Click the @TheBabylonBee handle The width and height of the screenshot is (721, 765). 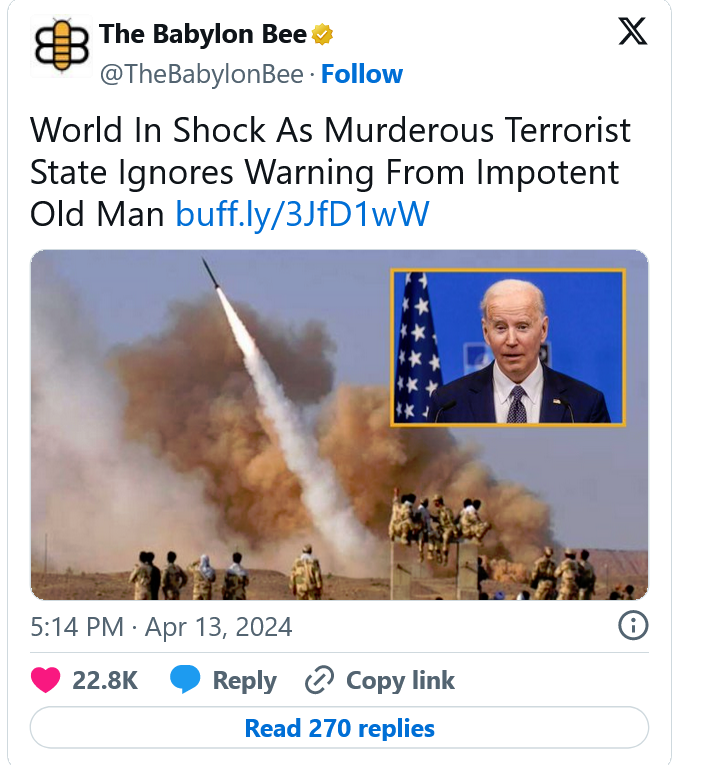[x=201, y=74]
